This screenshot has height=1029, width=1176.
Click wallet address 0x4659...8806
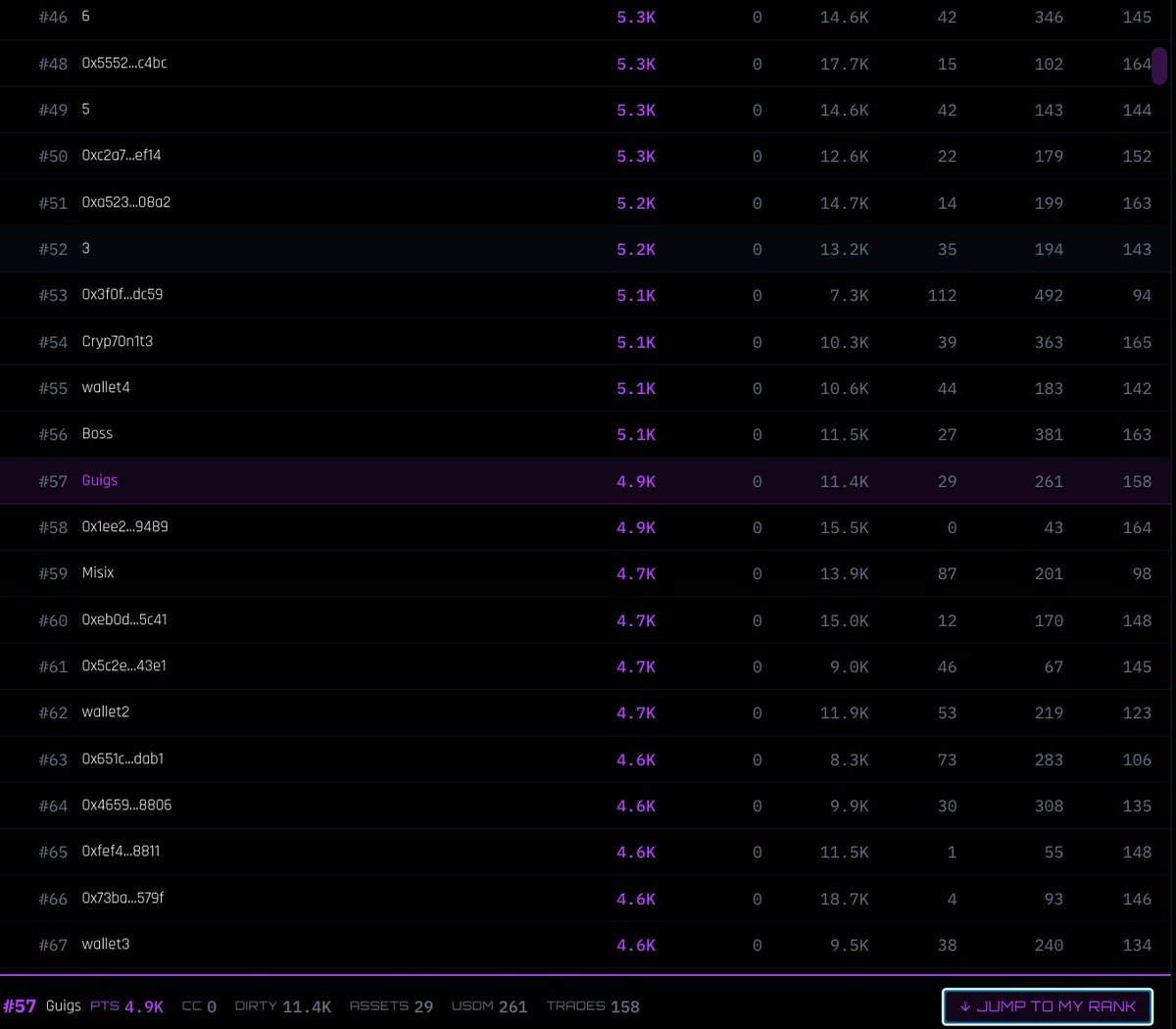(126, 805)
